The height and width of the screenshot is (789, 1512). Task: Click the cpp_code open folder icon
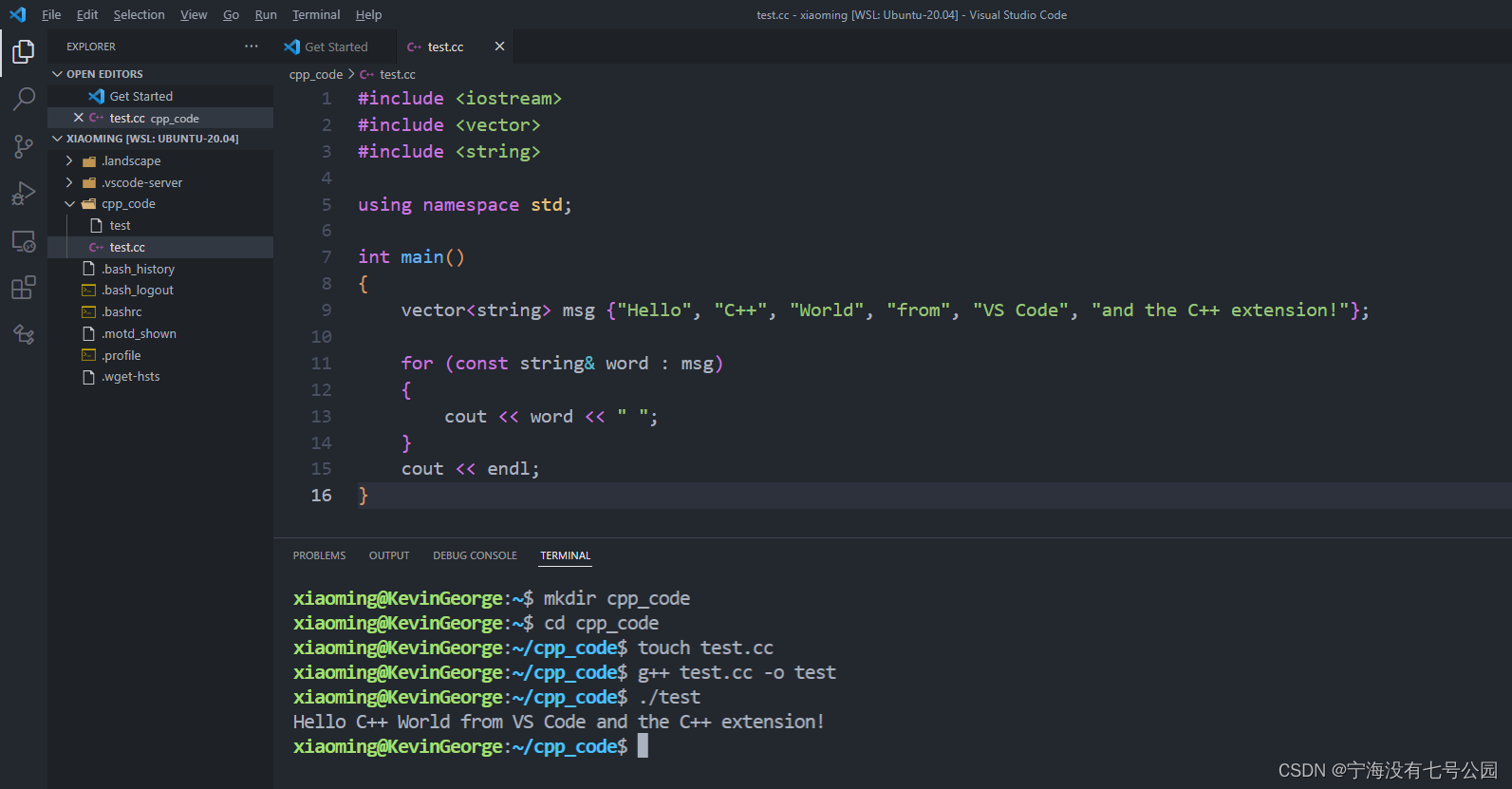(x=89, y=204)
